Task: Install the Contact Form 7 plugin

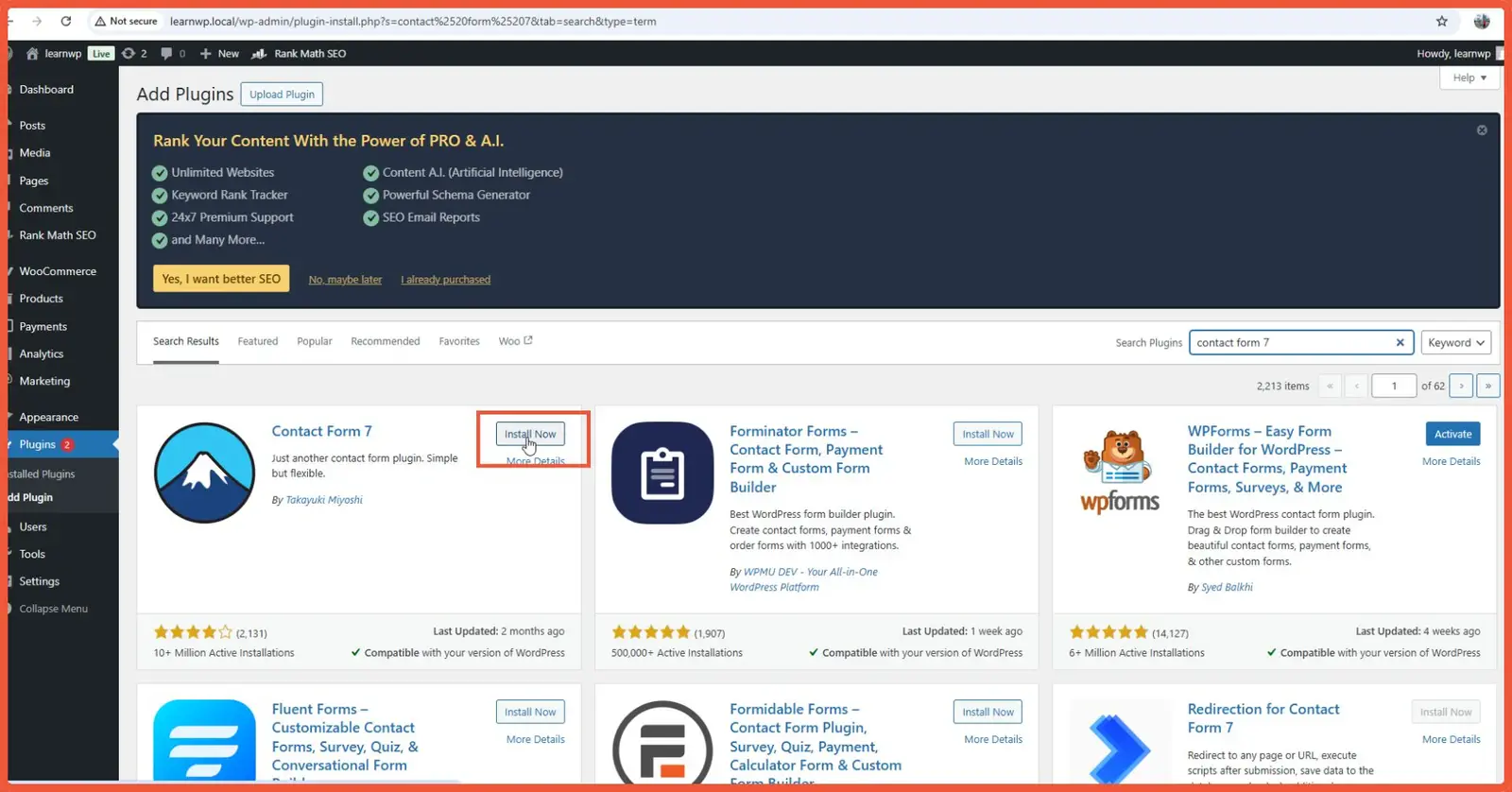Action: point(530,434)
